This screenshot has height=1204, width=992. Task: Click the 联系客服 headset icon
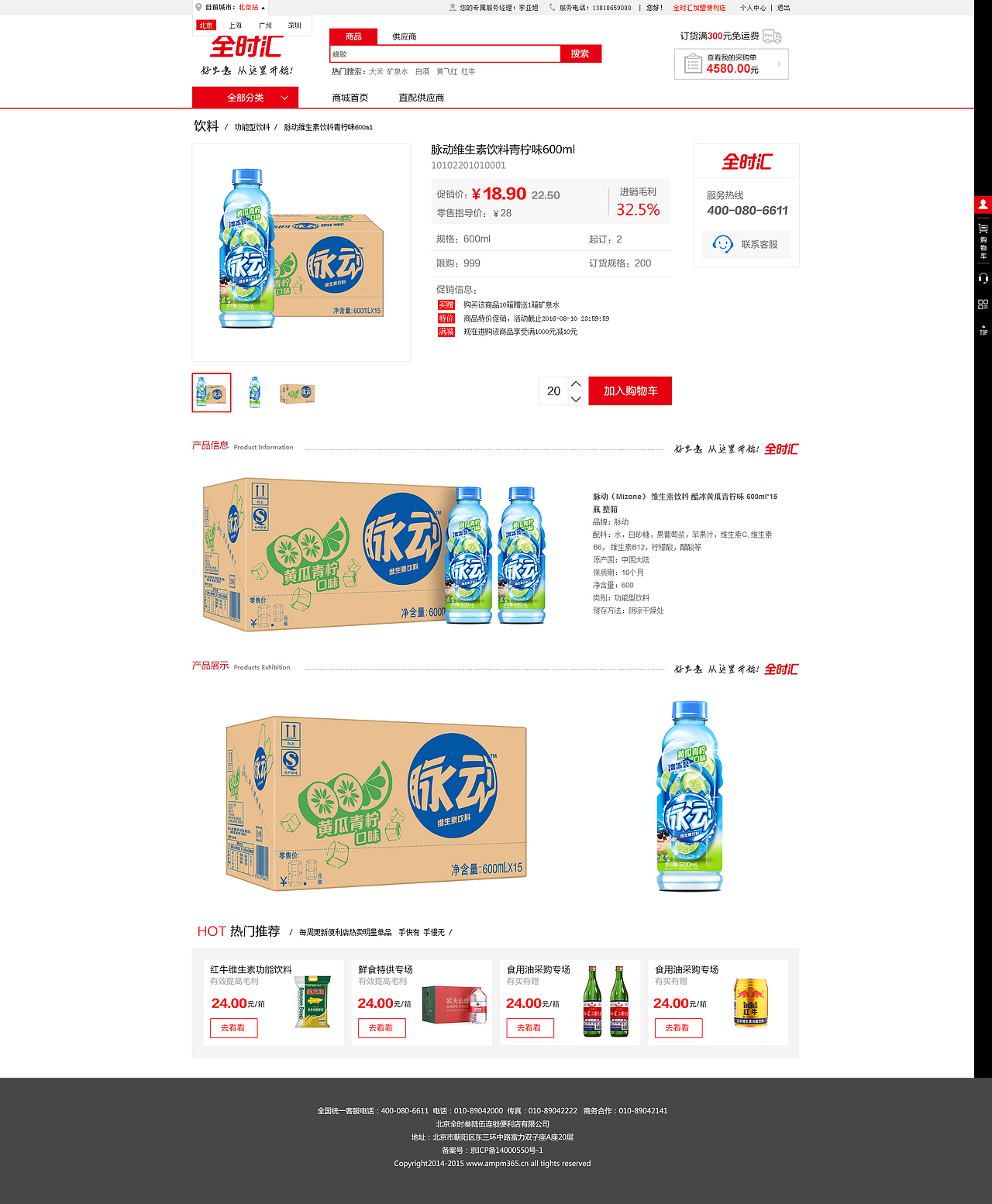pyautogui.click(x=722, y=244)
